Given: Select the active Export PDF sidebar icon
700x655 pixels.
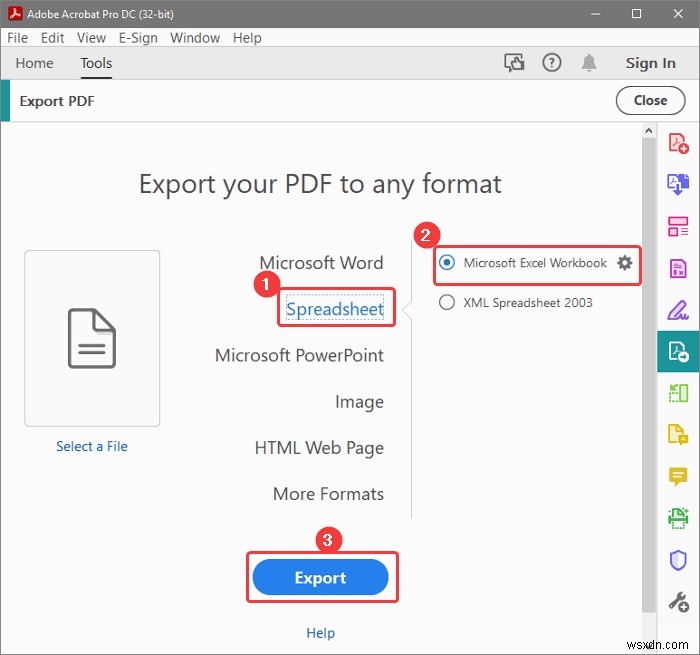Looking at the screenshot, I should click(678, 351).
